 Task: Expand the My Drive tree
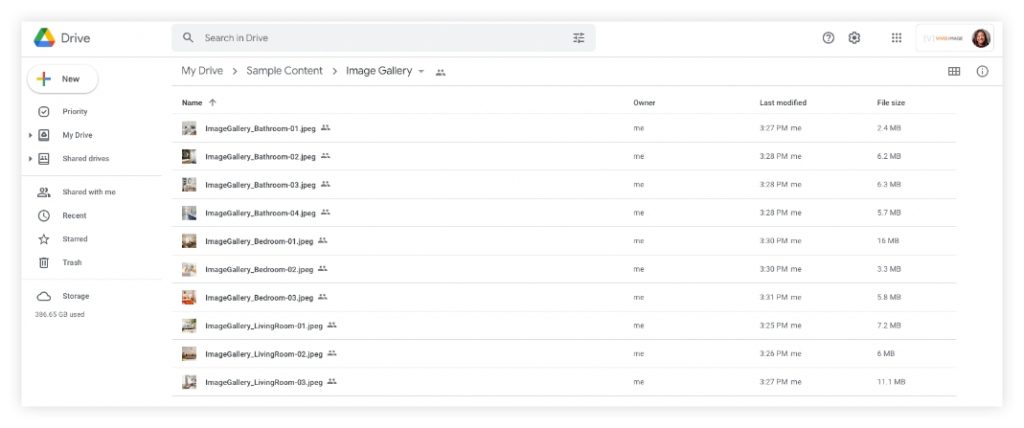[x=31, y=135]
